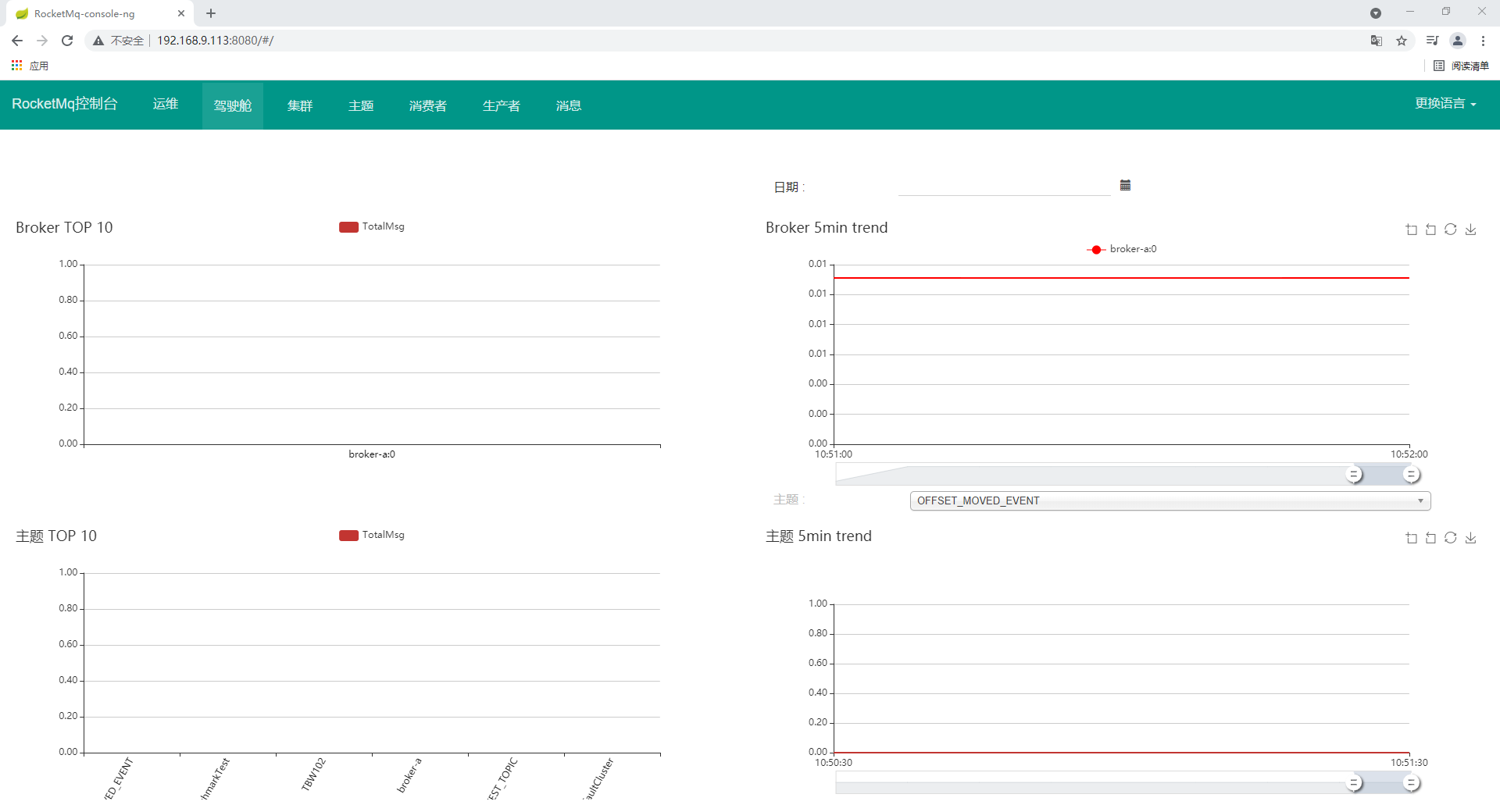Switch to the 消费者 consumer tab

click(428, 105)
